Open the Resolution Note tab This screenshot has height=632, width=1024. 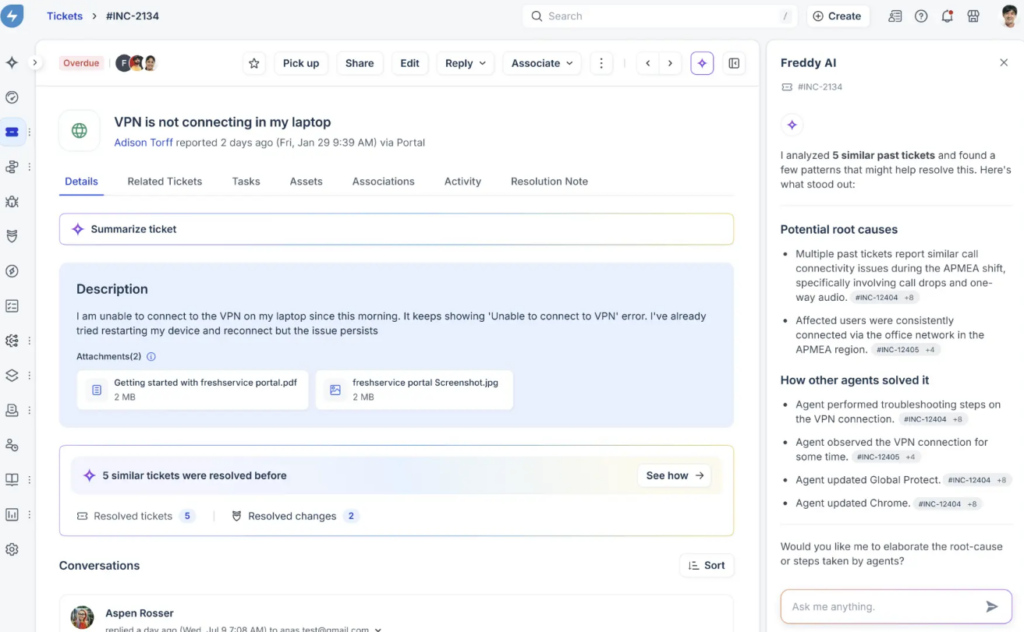pyautogui.click(x=549, y=182)
